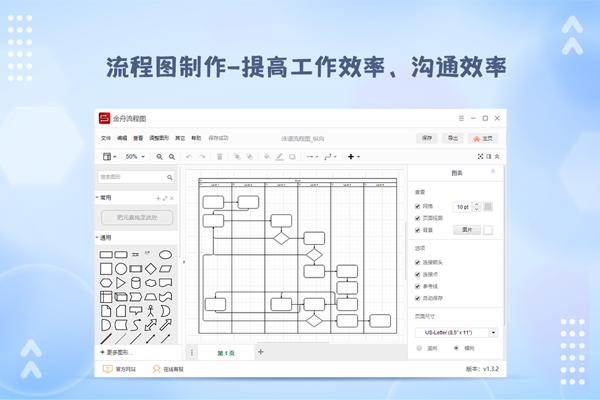Image resolution: width=600 pixels, height=400 pixels.
Task: Open the 50% zoom level dropdown
Action: click(x=135, y=157)
